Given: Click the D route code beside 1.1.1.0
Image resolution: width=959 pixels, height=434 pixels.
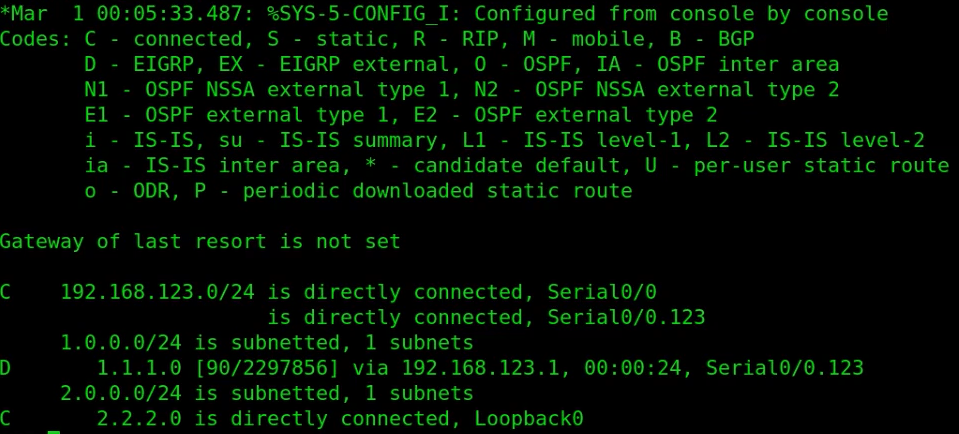Looking at the screenshot, I should [6, 369].
